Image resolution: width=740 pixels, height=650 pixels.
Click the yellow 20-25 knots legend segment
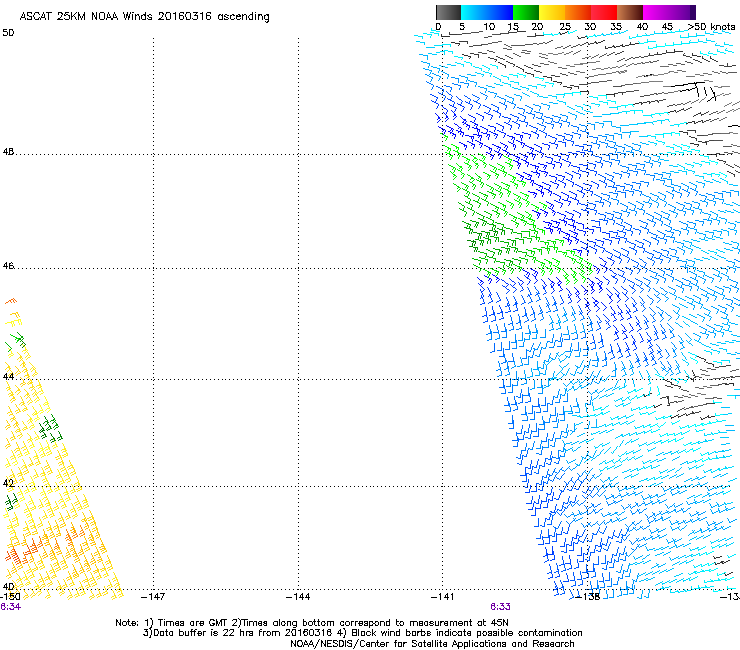pos(552,12)
